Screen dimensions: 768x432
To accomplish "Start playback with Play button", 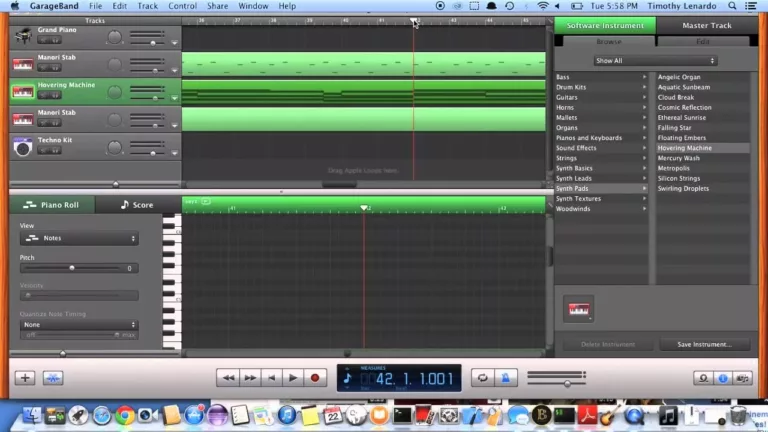I will [293, 378].
